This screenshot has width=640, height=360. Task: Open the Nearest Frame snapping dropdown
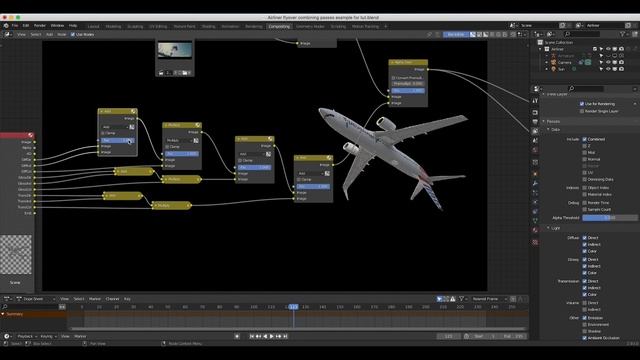point(489,299)
